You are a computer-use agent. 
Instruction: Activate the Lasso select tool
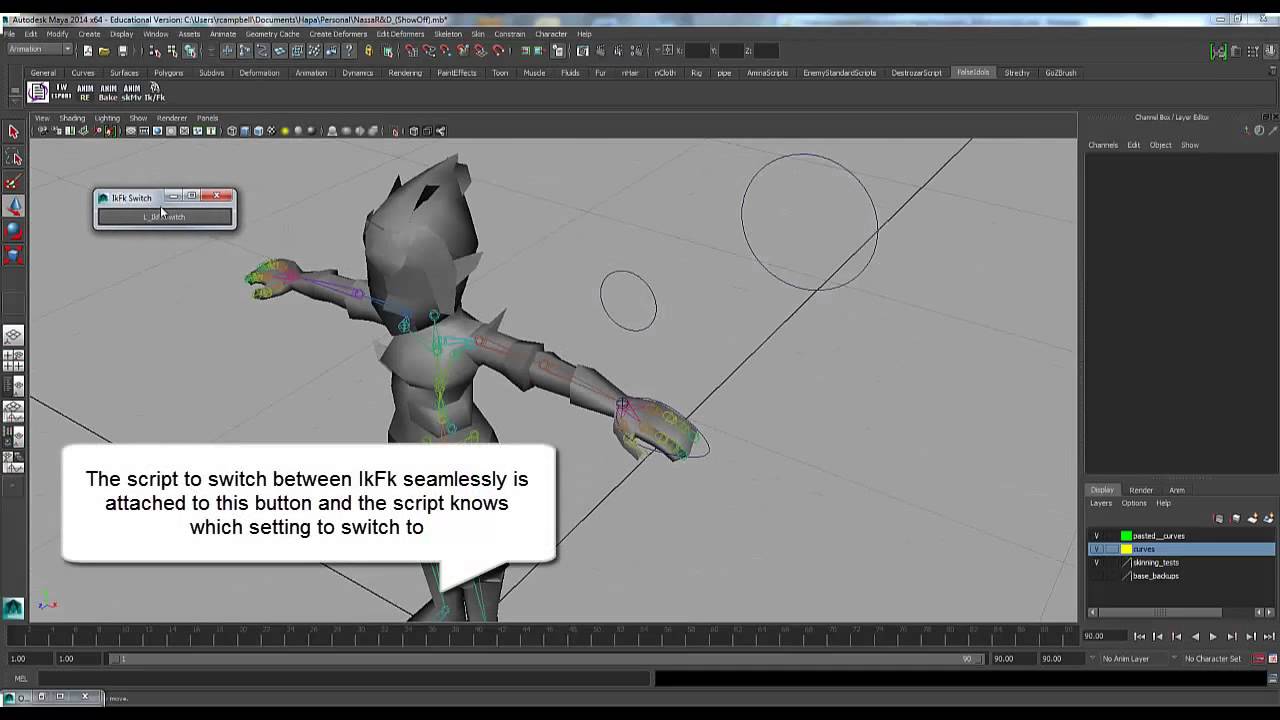click(x=13, y=157)
